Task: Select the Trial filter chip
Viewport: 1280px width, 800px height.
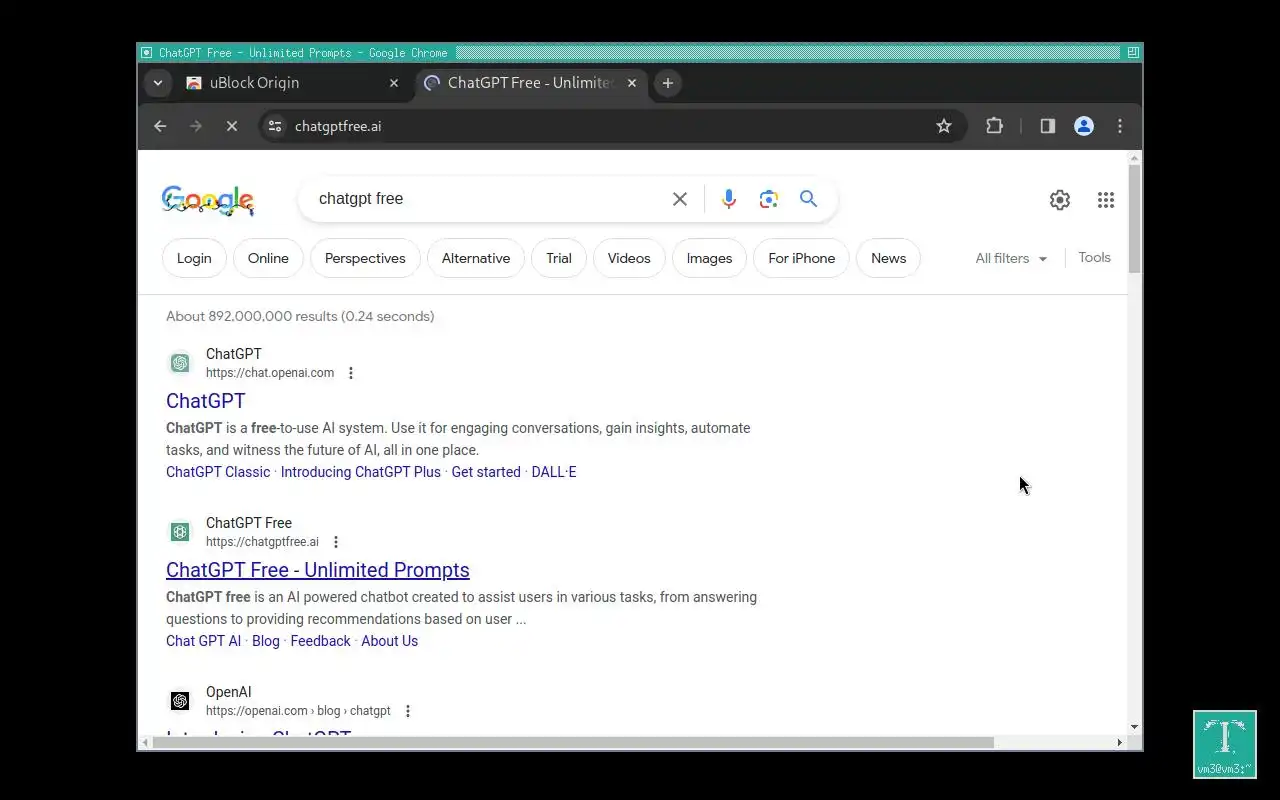Action: pos(559,258)
